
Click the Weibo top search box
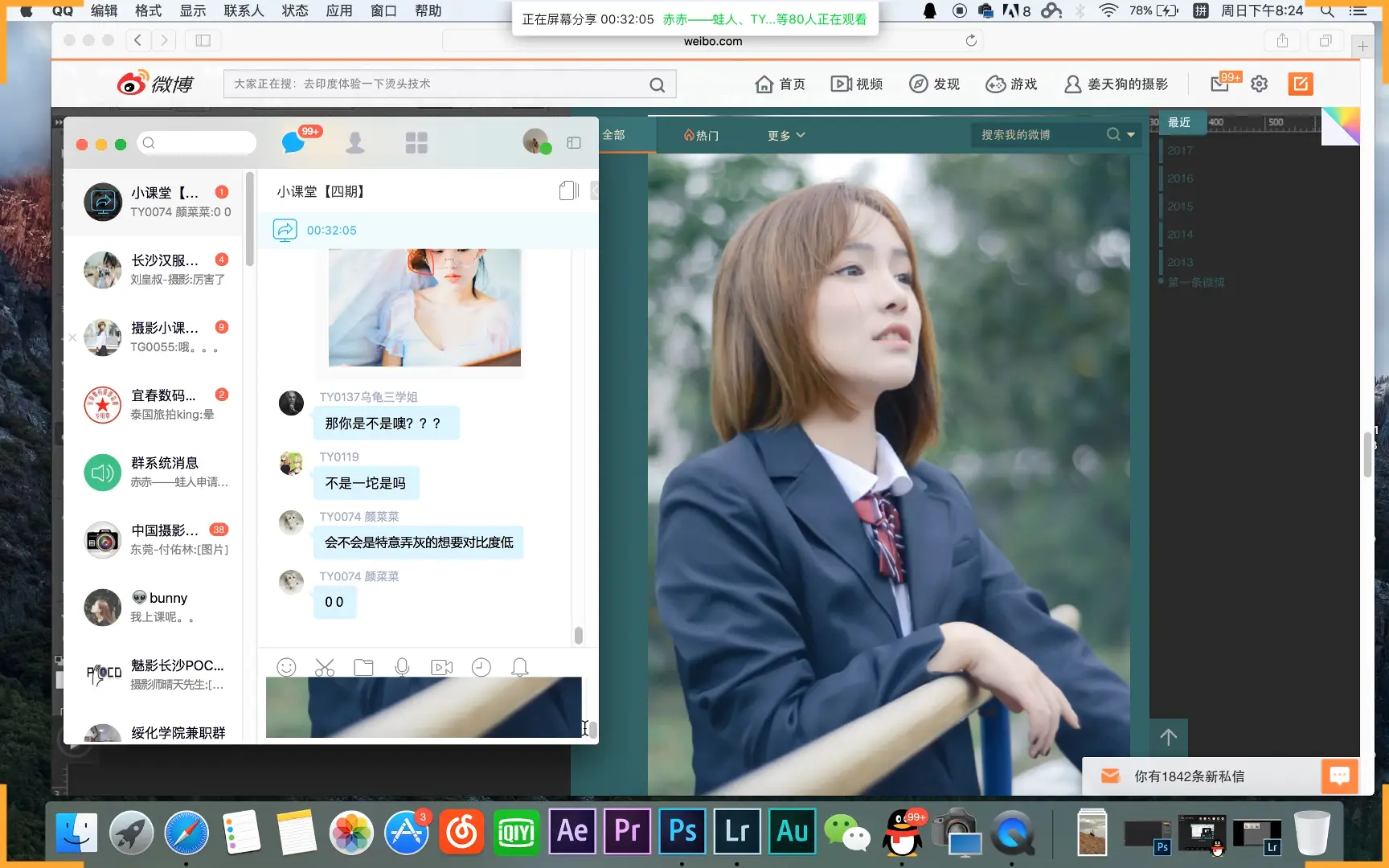click(x=449, y=84)
